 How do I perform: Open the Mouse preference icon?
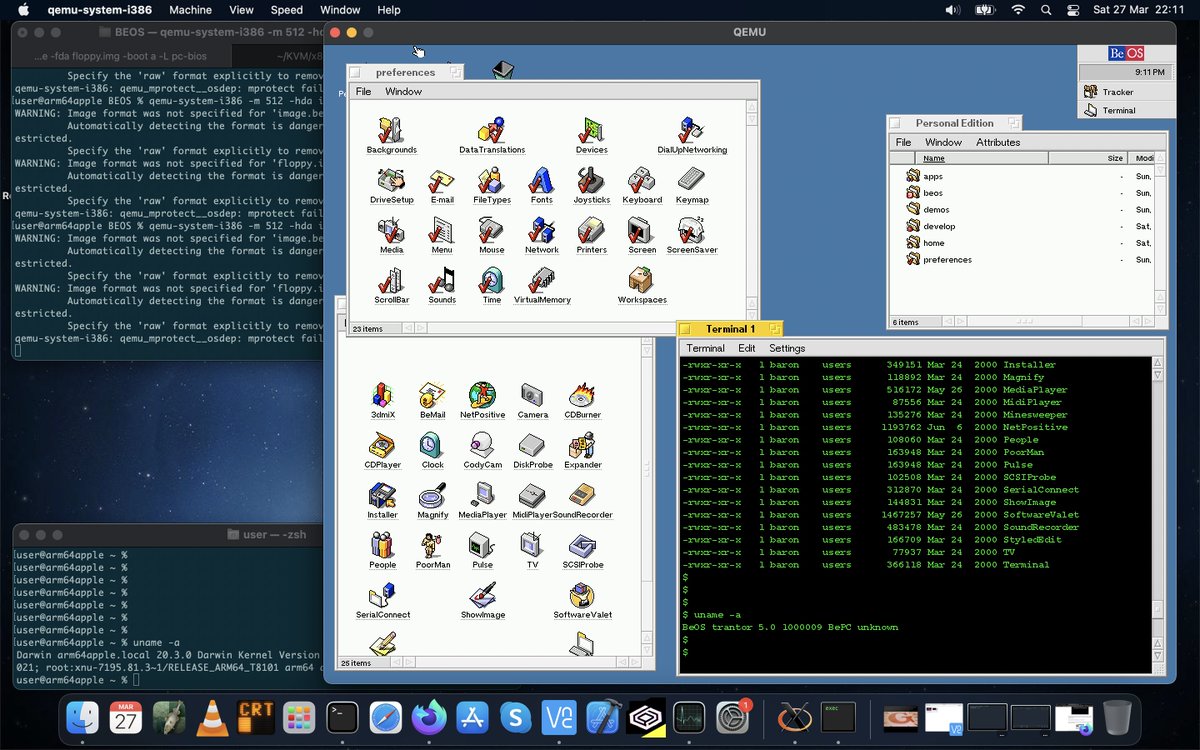(x=491, y=231)
